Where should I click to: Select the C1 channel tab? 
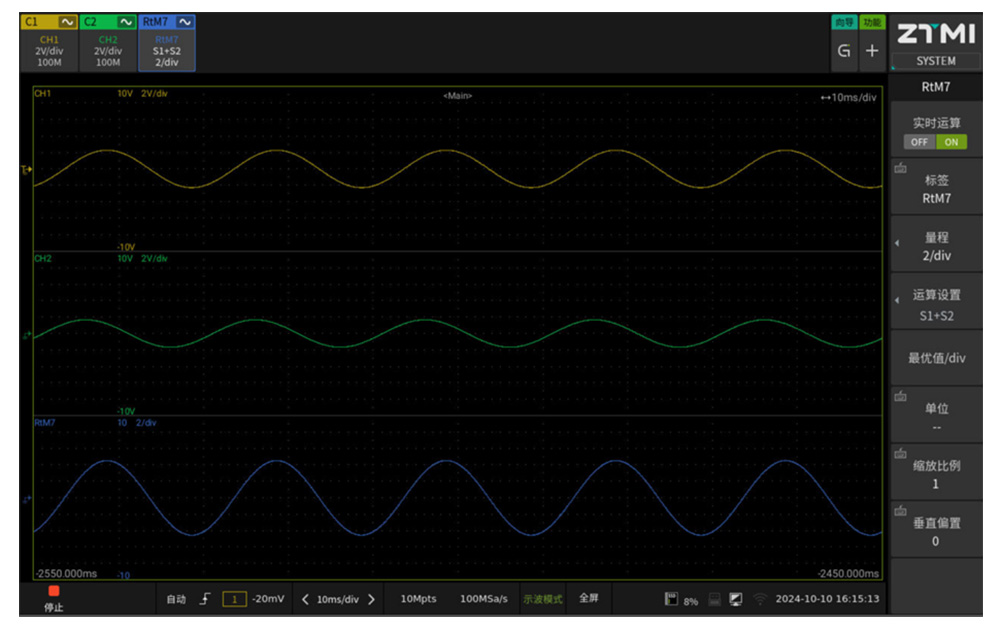click(49, 43)
